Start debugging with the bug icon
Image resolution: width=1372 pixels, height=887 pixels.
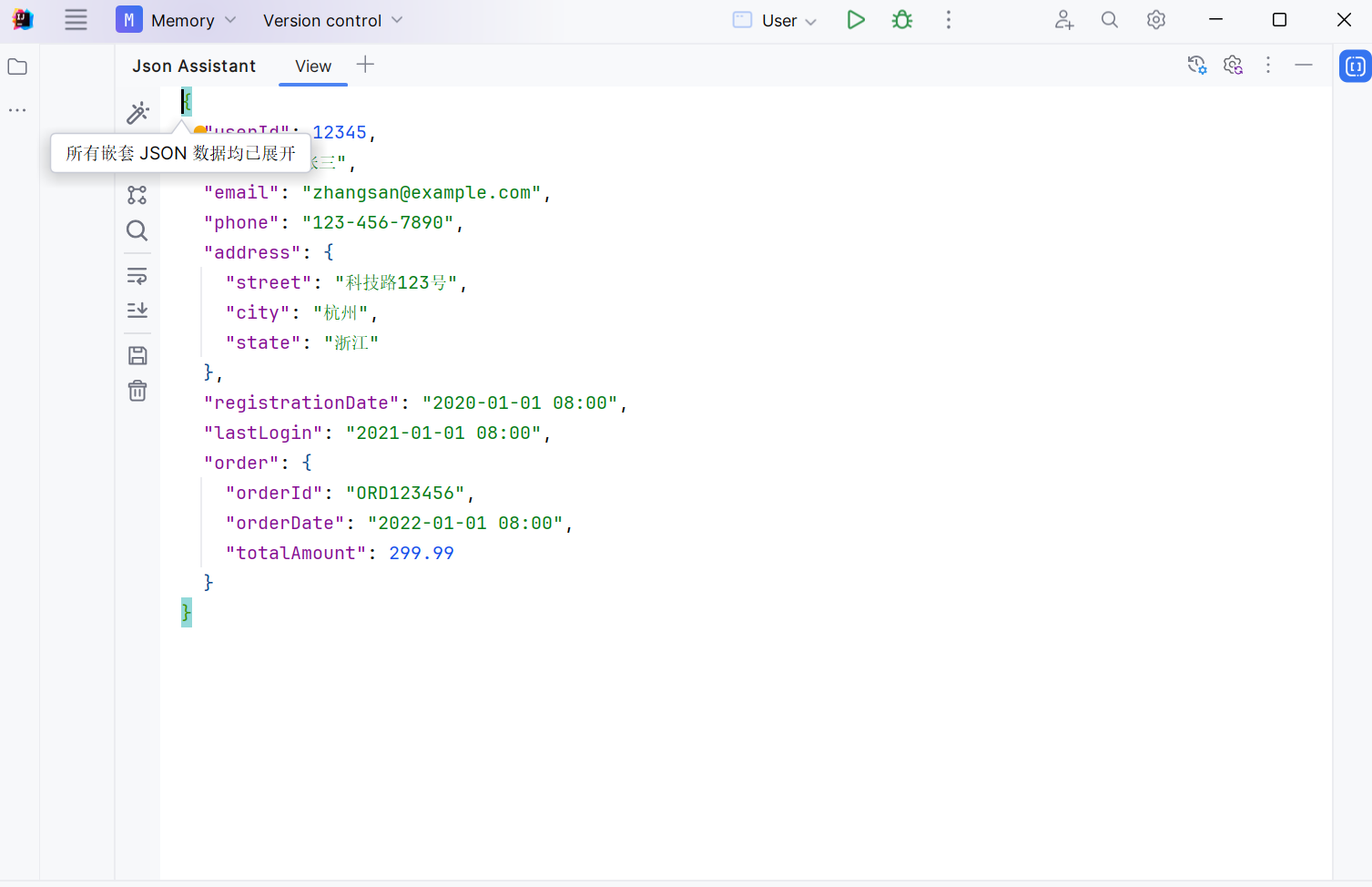click(901, 19)
